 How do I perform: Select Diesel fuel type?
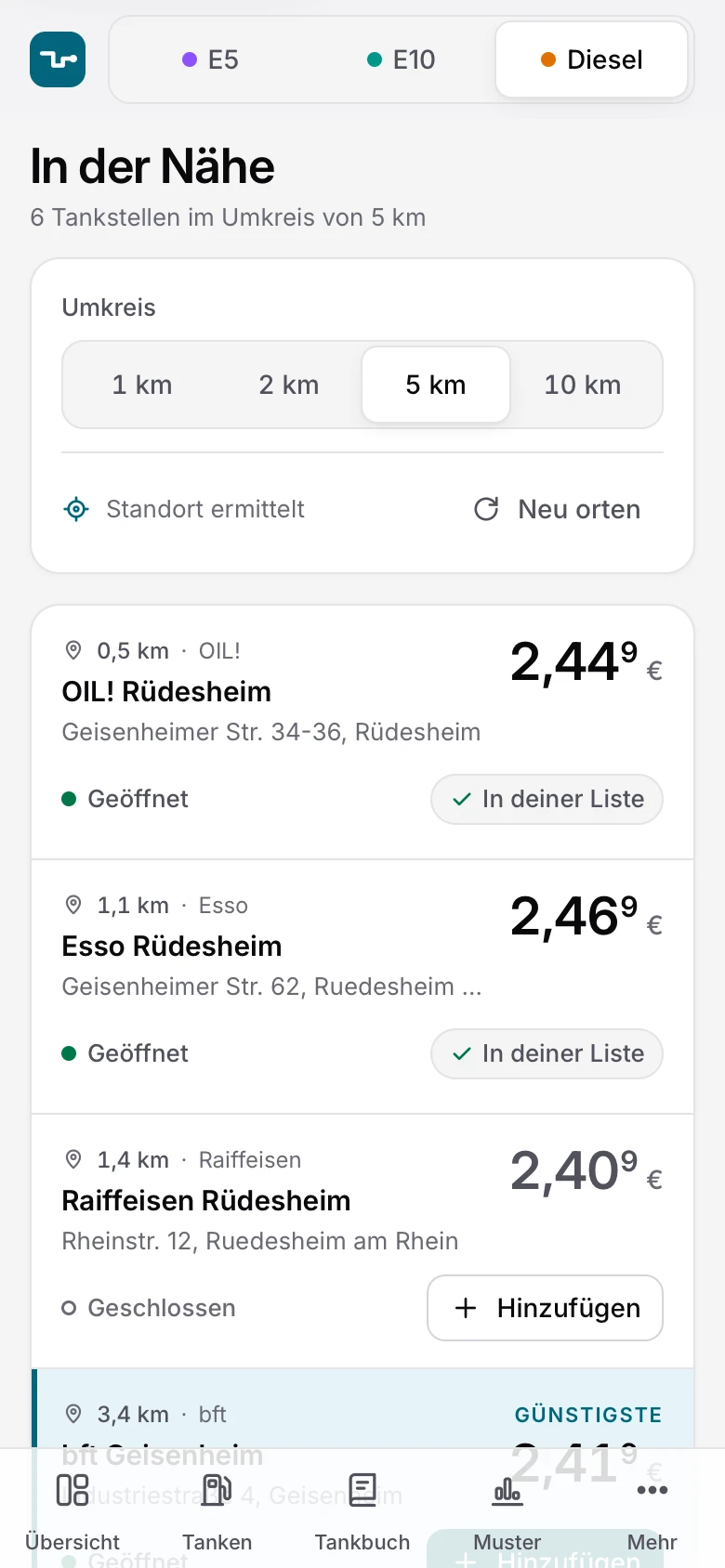[592, 59]
